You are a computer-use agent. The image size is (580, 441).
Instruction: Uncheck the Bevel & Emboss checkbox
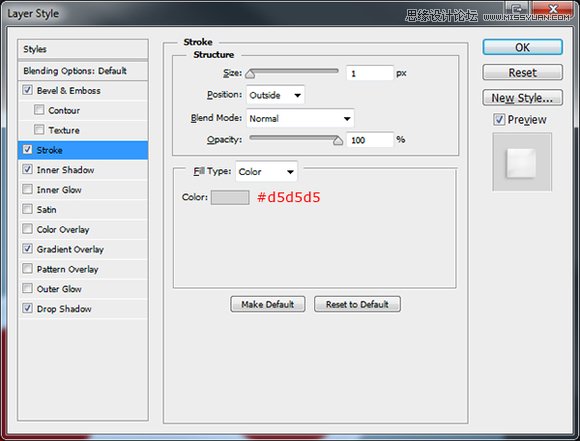point(27,90)
